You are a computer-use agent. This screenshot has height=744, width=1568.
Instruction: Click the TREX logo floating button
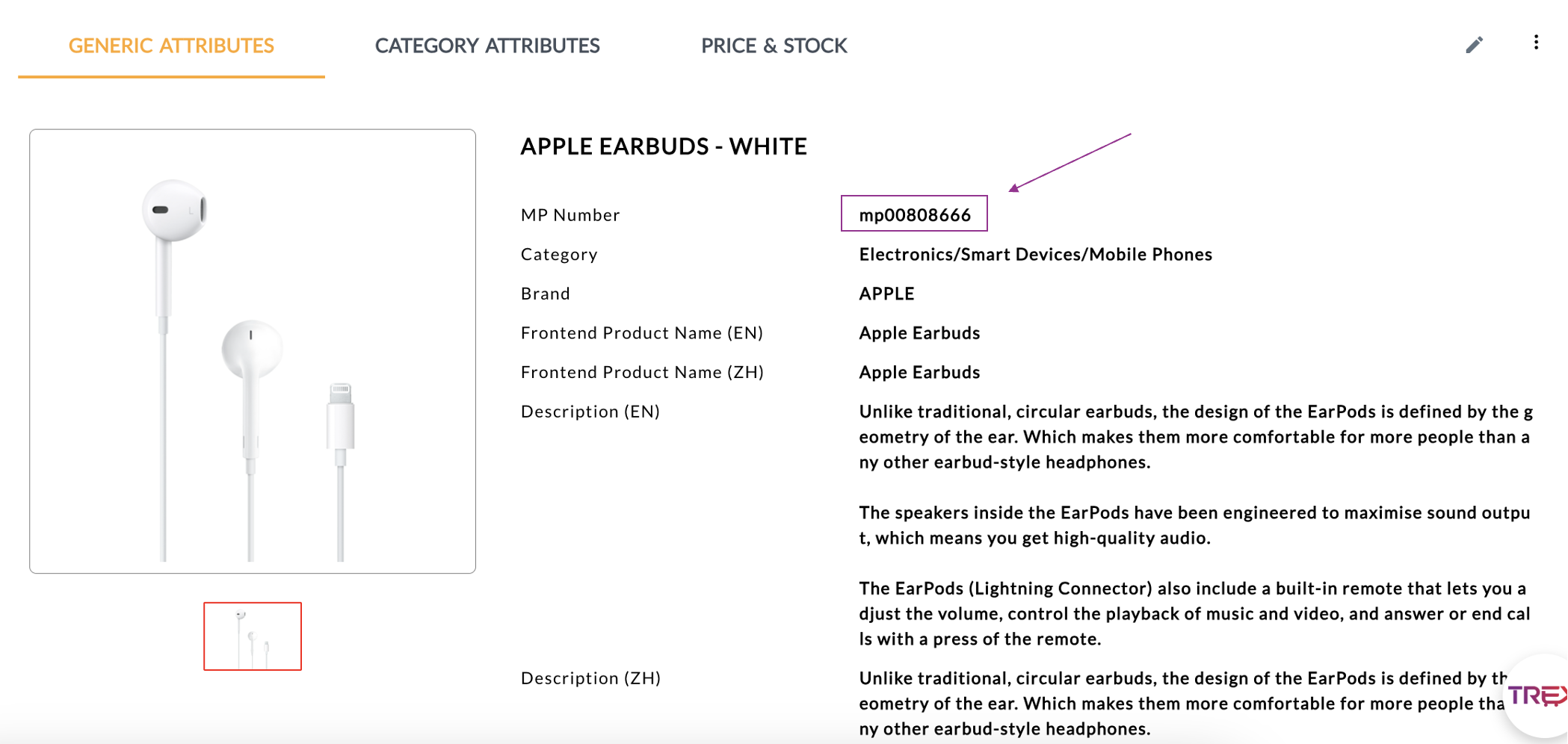click(1538, 696)
